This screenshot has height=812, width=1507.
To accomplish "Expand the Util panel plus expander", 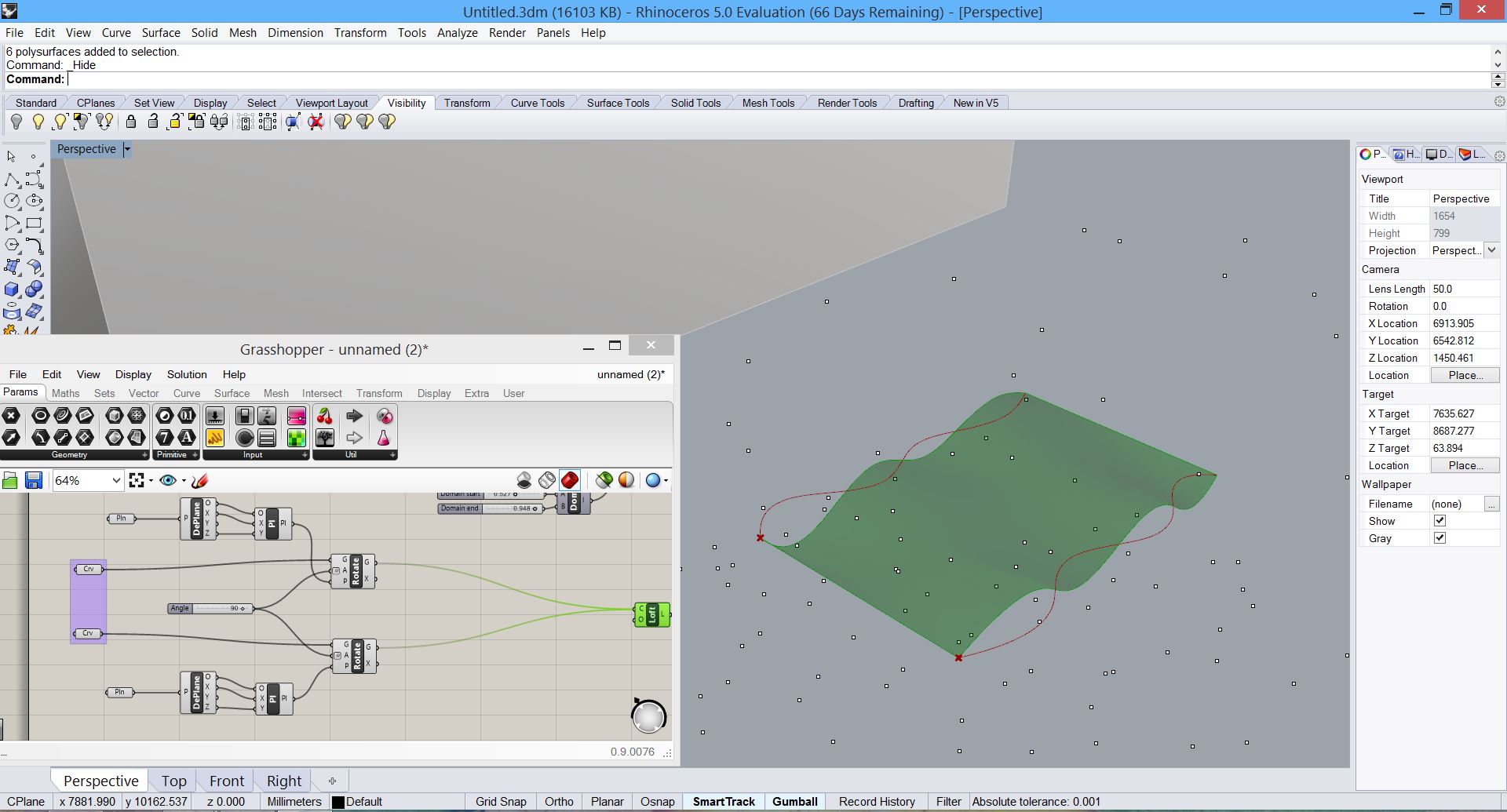I will pos(392,455).
